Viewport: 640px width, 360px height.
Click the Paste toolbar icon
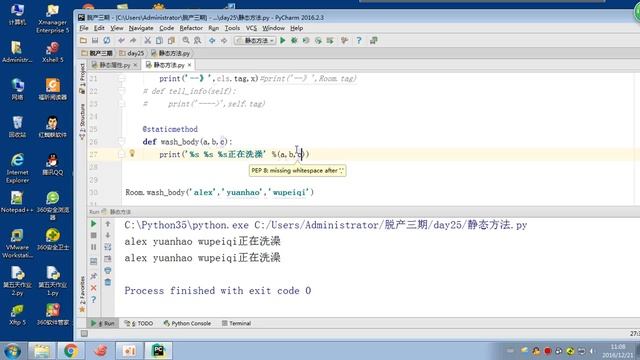coord(171,40)
